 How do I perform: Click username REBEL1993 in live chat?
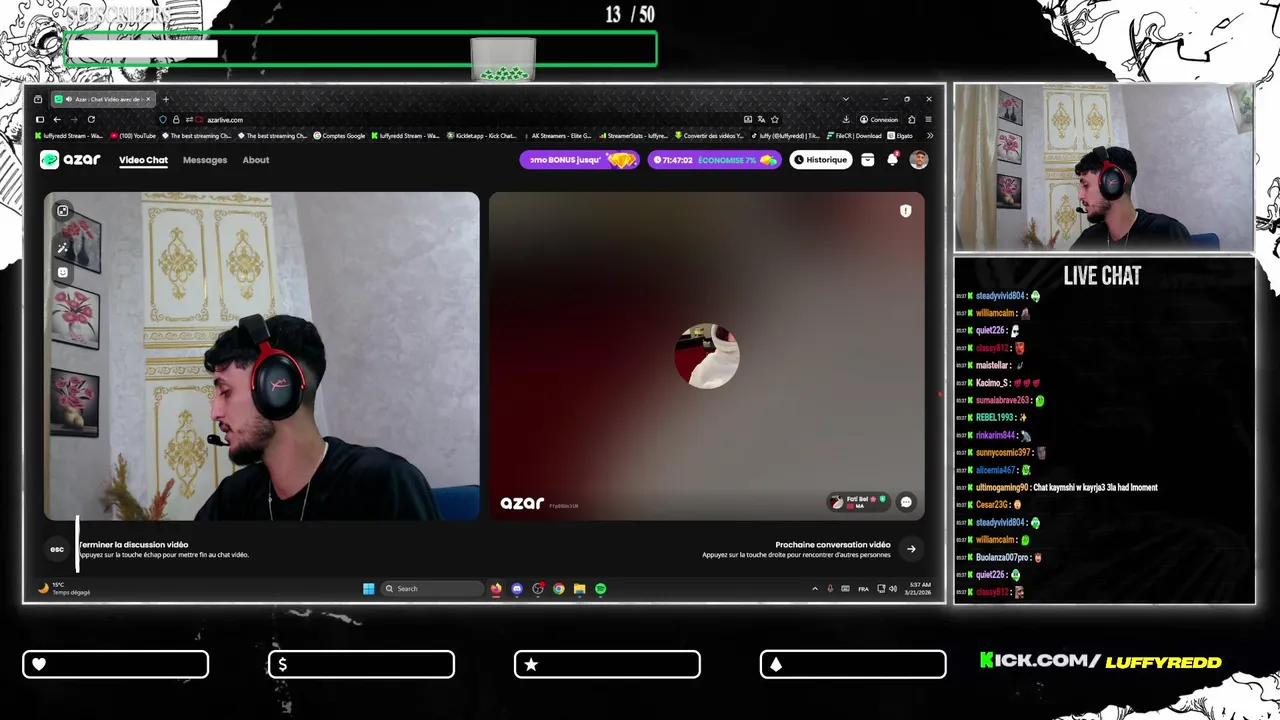coord(995,418)
